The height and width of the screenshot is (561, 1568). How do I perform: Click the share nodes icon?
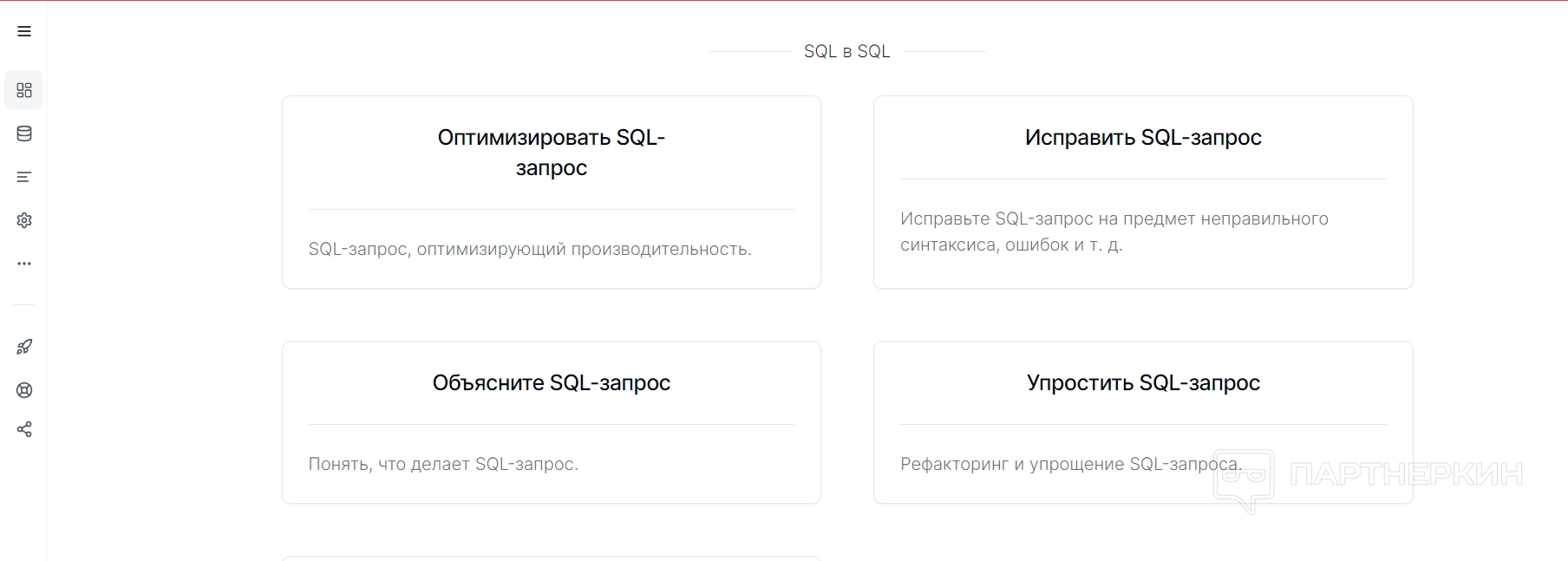[24, 429]
